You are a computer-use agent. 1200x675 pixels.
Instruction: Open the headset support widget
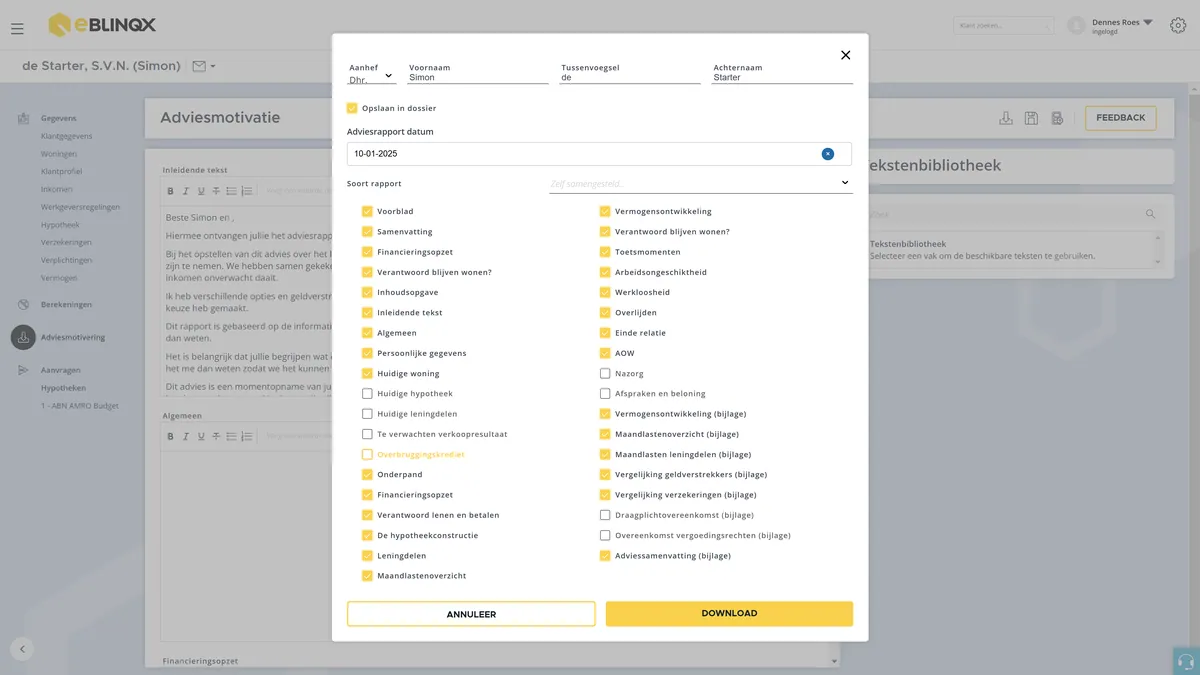click(x=1186, y=661)
